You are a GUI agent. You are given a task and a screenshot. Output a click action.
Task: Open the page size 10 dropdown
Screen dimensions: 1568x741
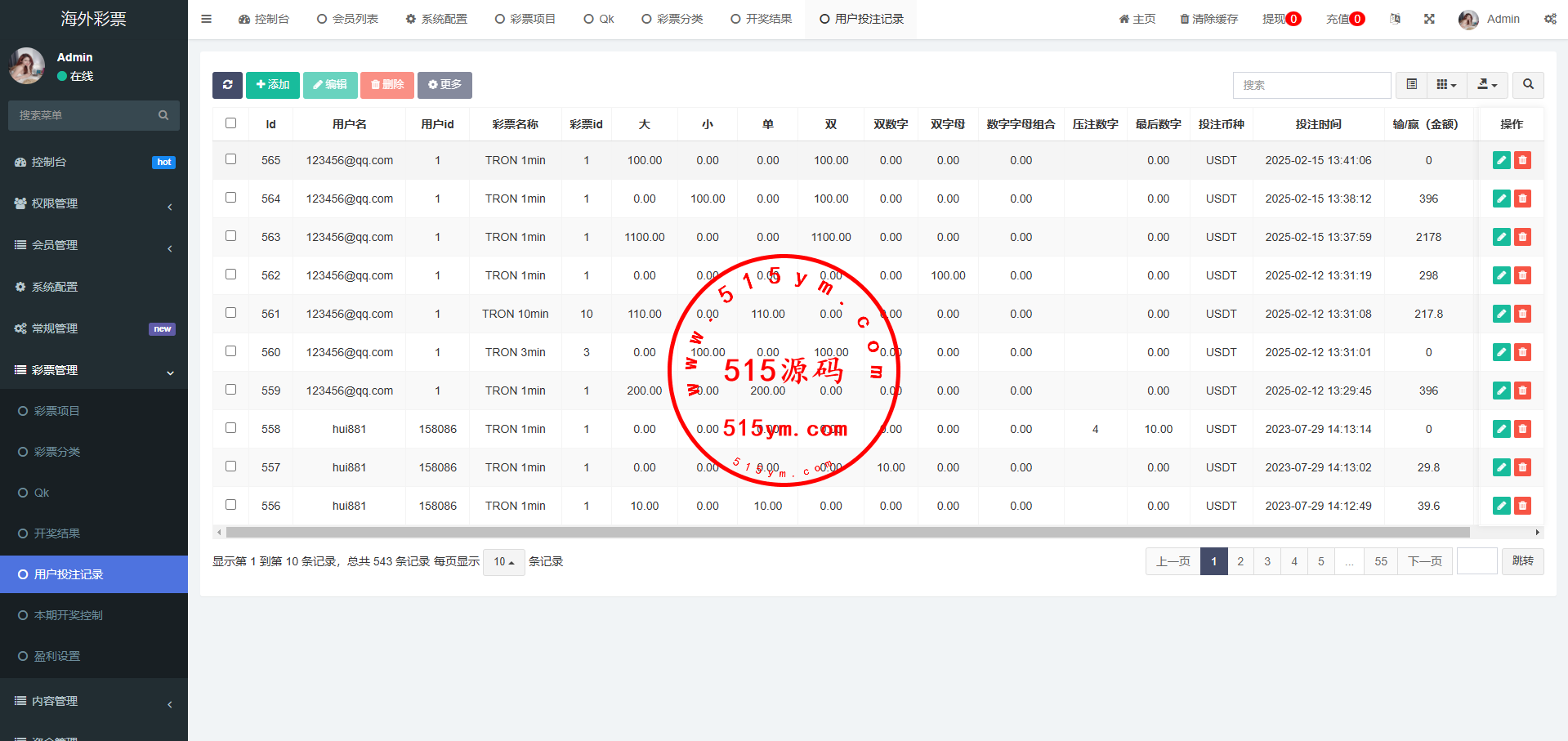[x=503, y=562]
